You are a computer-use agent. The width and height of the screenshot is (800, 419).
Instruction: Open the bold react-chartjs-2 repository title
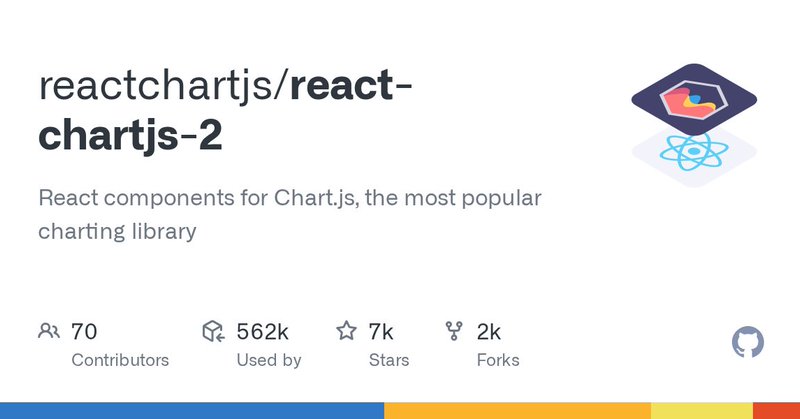point(225,110)
